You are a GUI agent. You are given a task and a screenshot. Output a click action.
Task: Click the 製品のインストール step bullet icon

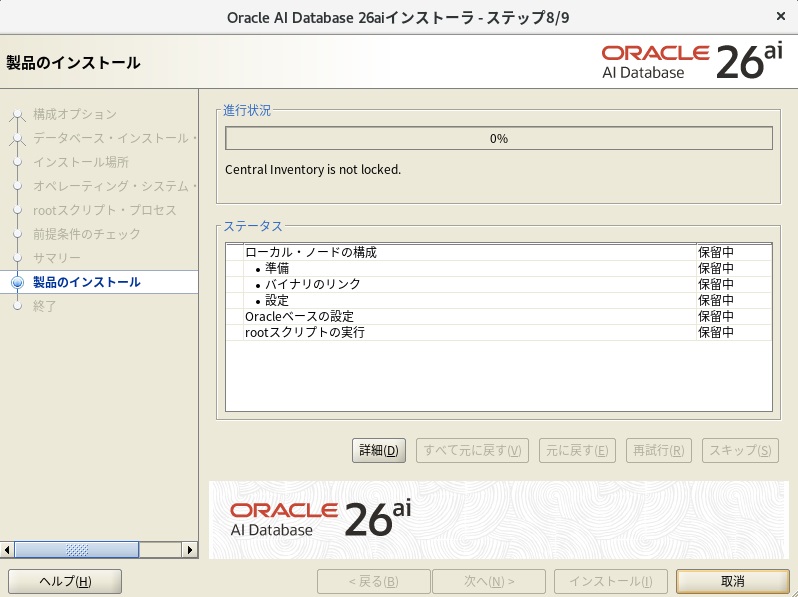[18, 282]
